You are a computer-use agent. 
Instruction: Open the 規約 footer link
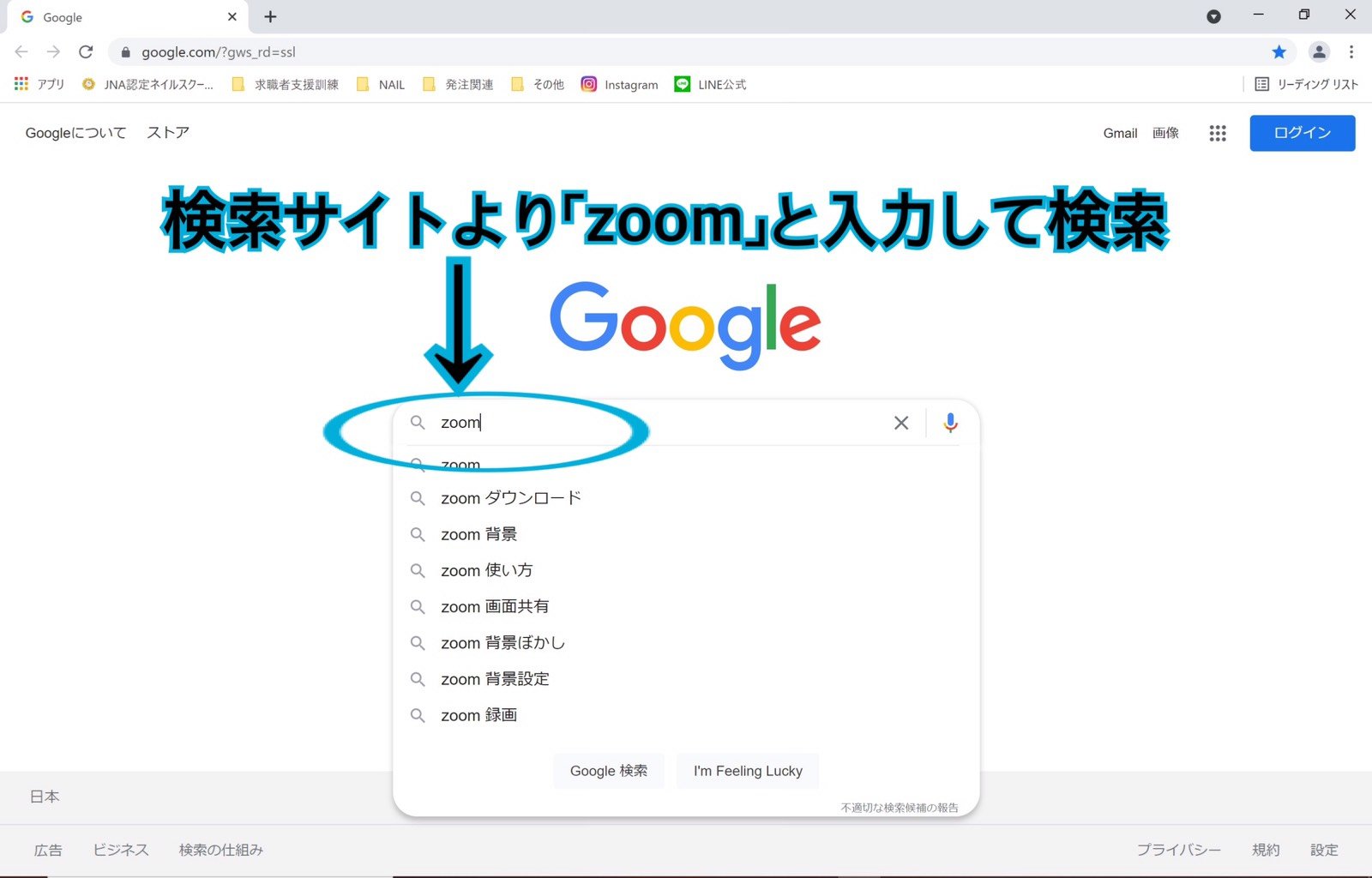pos(1266,850)
